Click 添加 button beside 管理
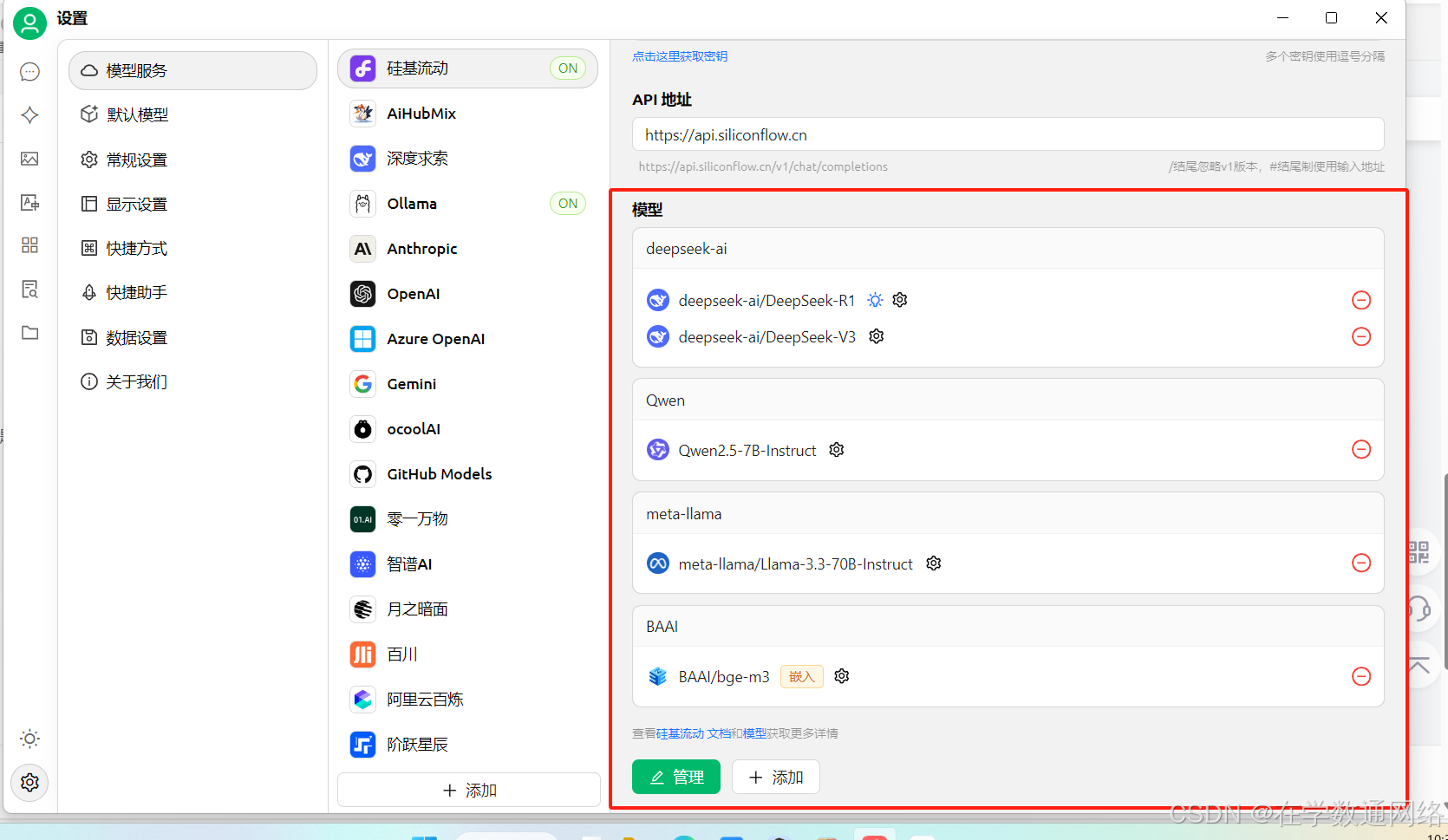Screen dimensions: 1448x840 [776, 777]
